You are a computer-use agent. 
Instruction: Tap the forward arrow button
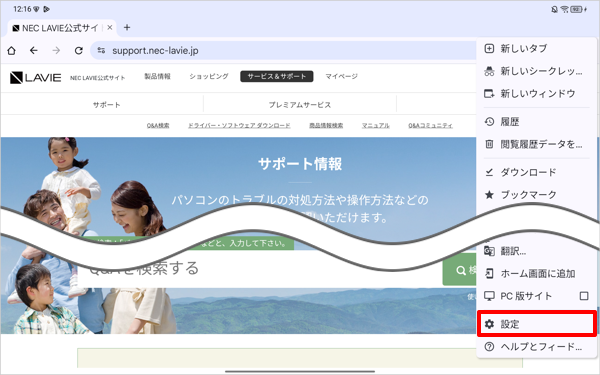click(x=56, y=51)
